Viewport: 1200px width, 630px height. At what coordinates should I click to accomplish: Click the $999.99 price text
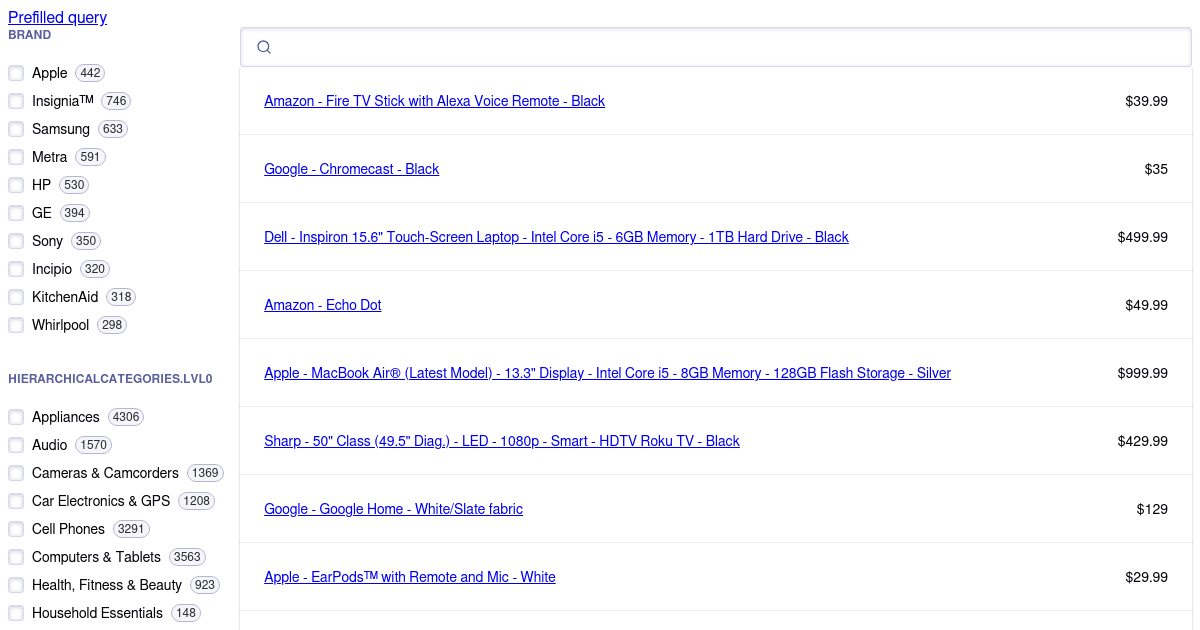(1143, 373)
